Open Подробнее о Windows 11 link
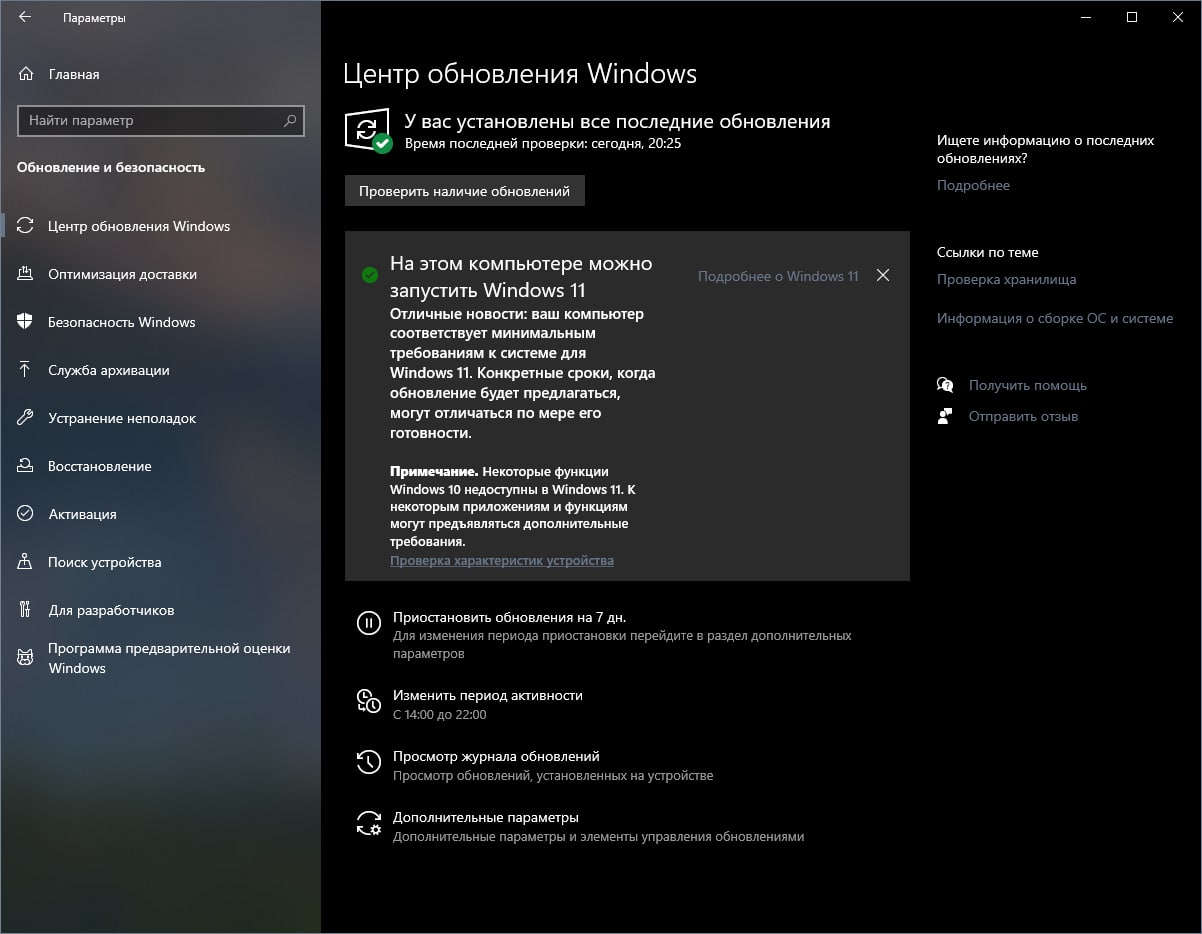The height and width of the screenshot is (934, 1202). point(778,276)
